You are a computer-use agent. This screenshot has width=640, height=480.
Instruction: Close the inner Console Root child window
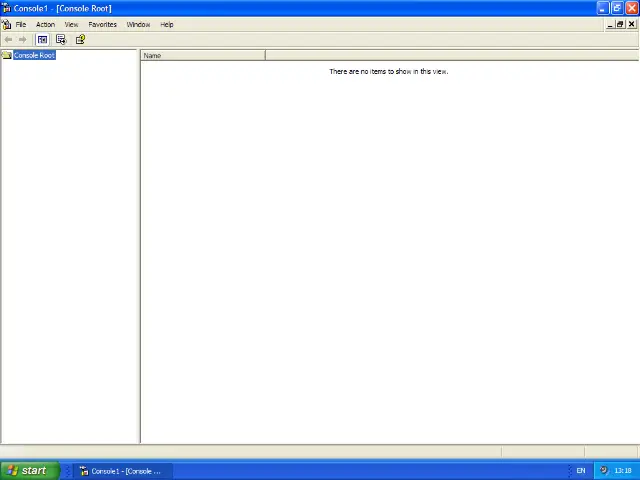[x=631, y=24]
